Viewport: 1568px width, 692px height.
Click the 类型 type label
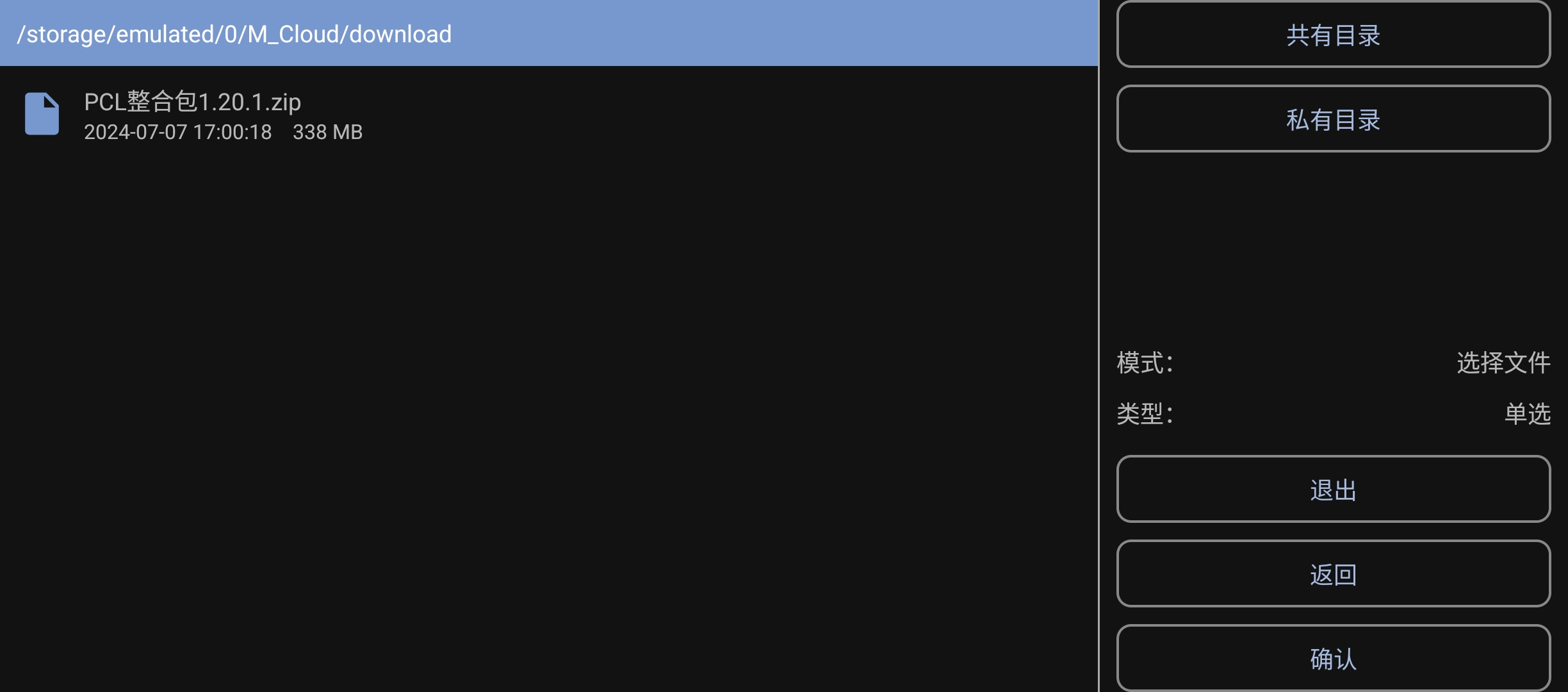[x=1145, y=414]
